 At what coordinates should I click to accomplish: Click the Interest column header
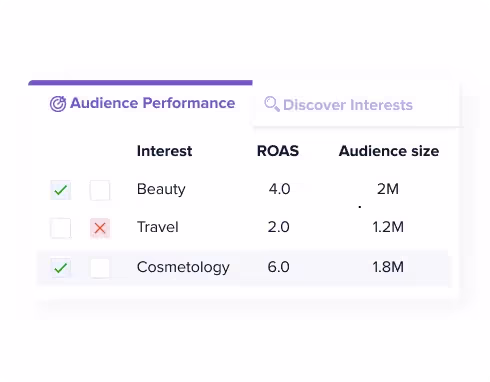164,151
